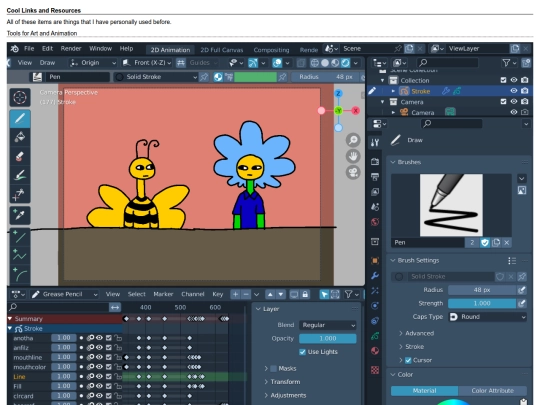Open the Caps Type Round dropdown
Screen dimensions: 540x405
click(488, 317)
